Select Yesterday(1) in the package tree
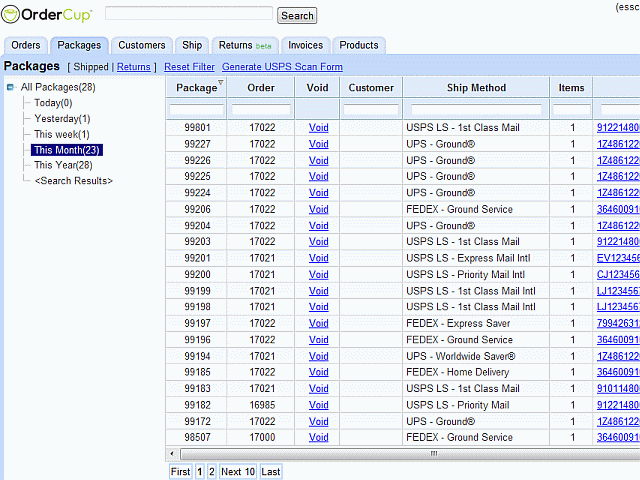 pyautogui.click(x=62, y=119)
